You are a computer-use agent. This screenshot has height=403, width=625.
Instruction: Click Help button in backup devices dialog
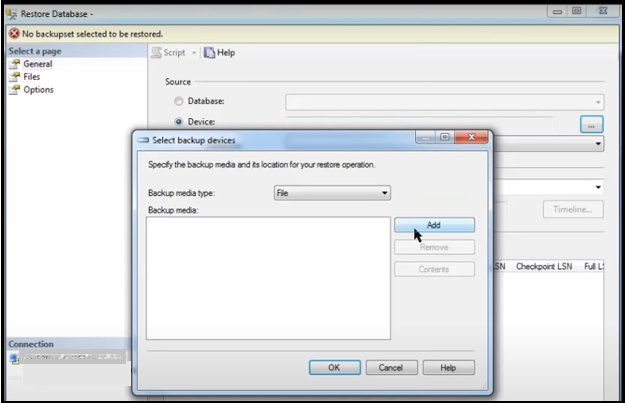[447, 367]
